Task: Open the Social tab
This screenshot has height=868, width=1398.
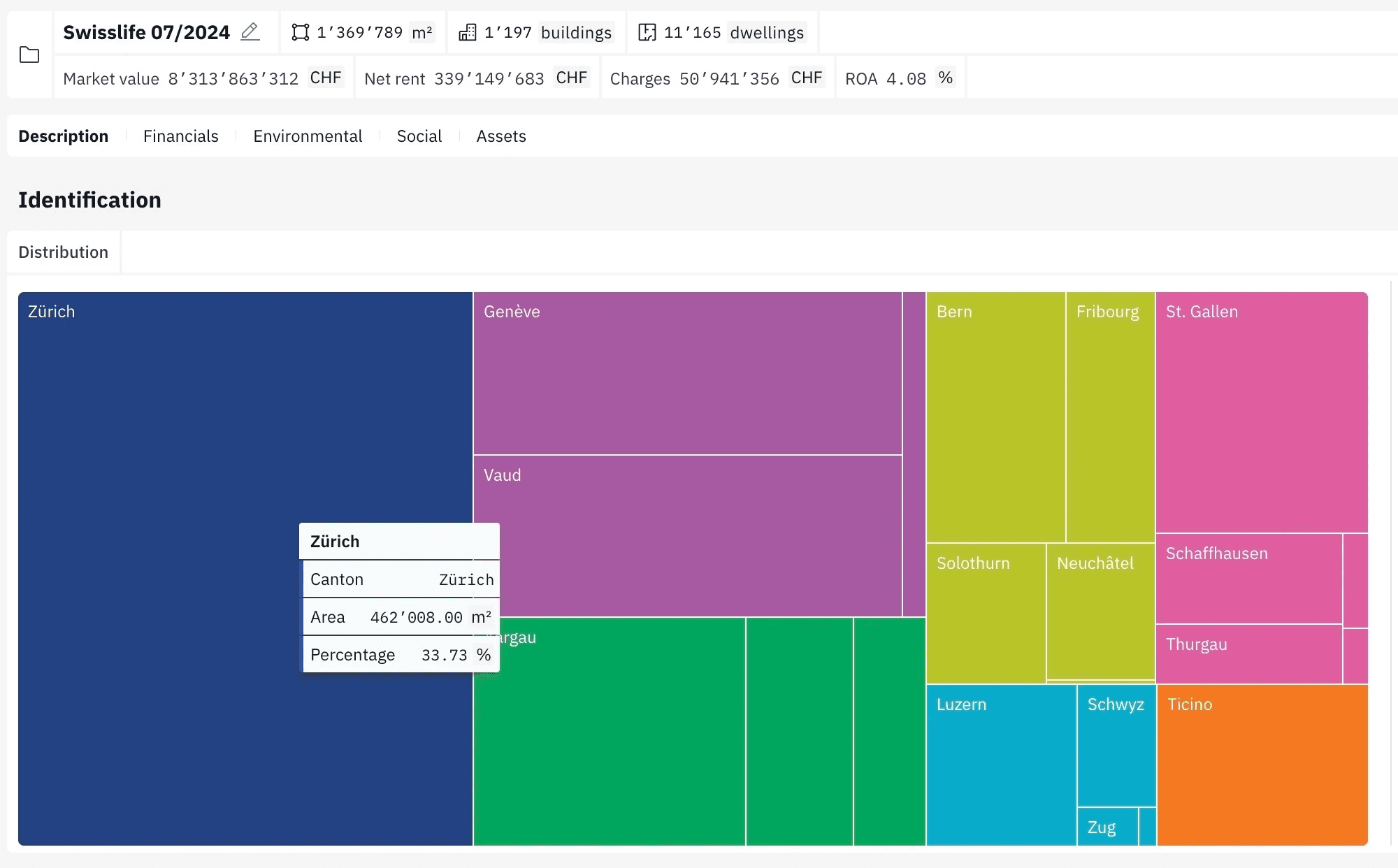Action: pos(419,135)
